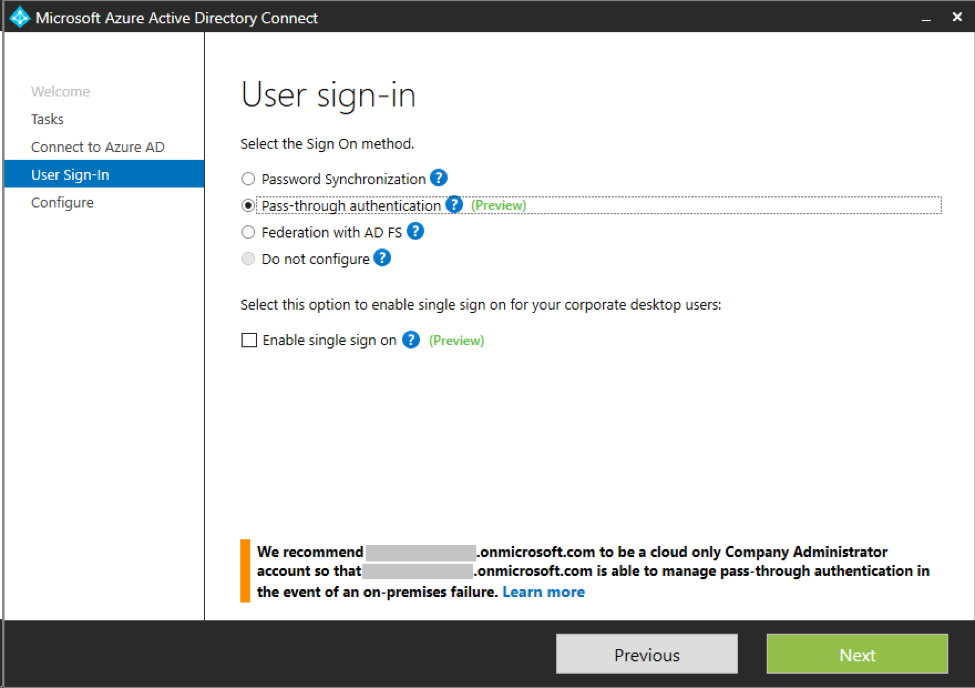975x688 pixels.
Task: Select User Sign-In in the sidebar
Action: pyautogui.click(x=72, y=174)
